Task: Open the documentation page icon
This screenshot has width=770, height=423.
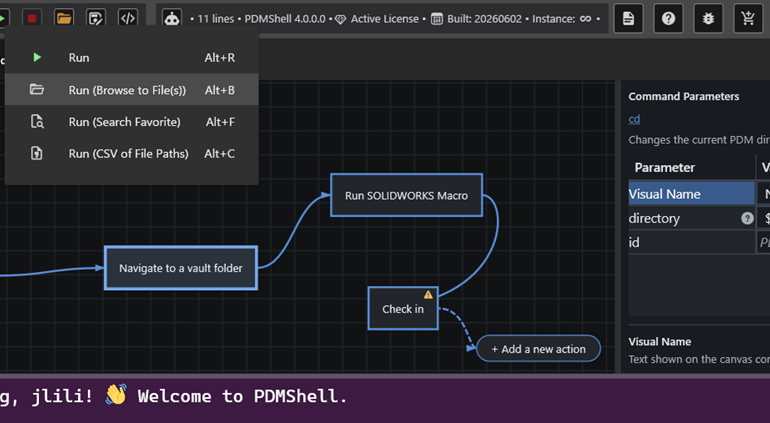Action: click(628, 19)
